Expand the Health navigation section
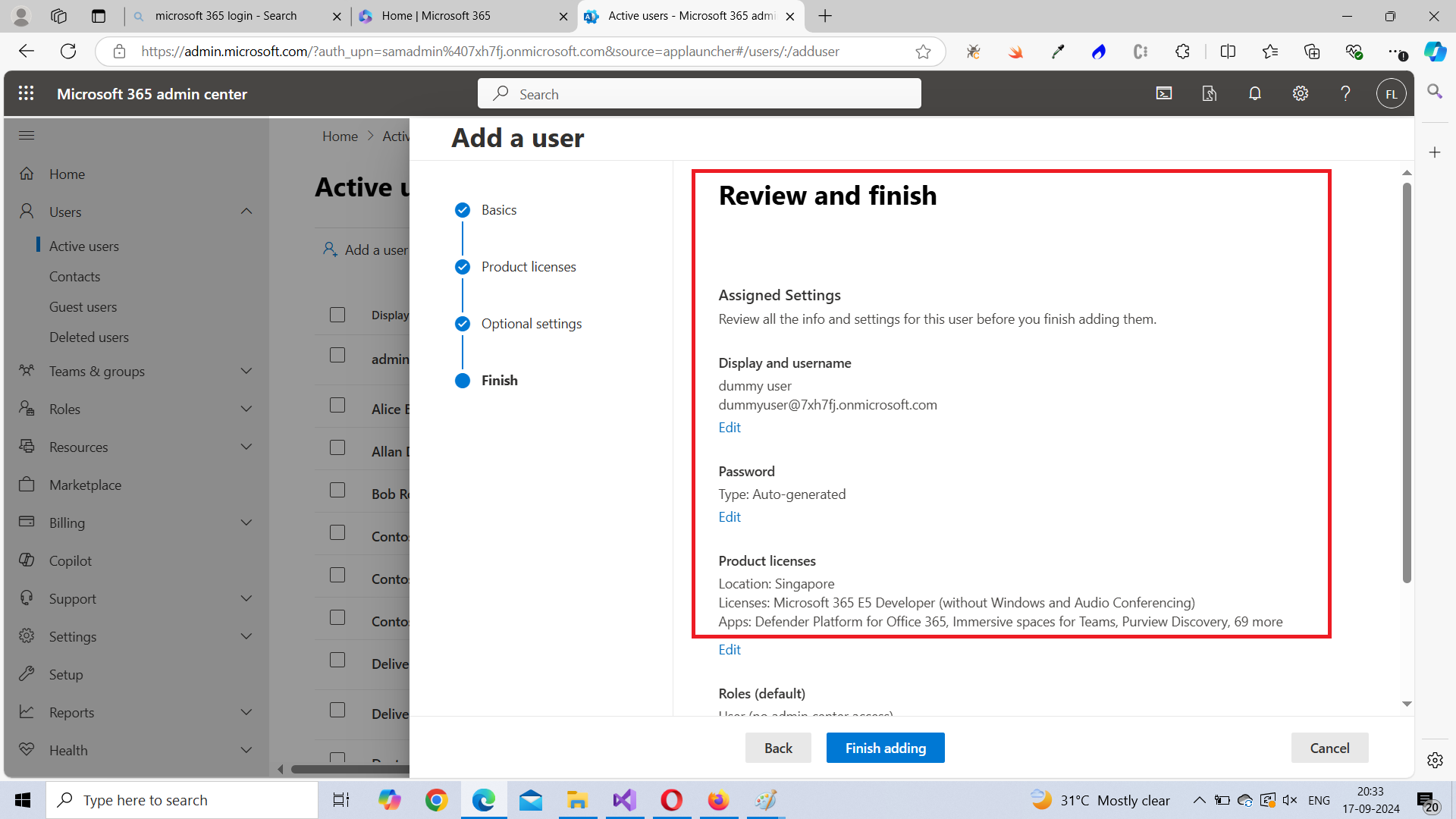The width and height of the screenshot is (1456, 819). tap(246, 750)
